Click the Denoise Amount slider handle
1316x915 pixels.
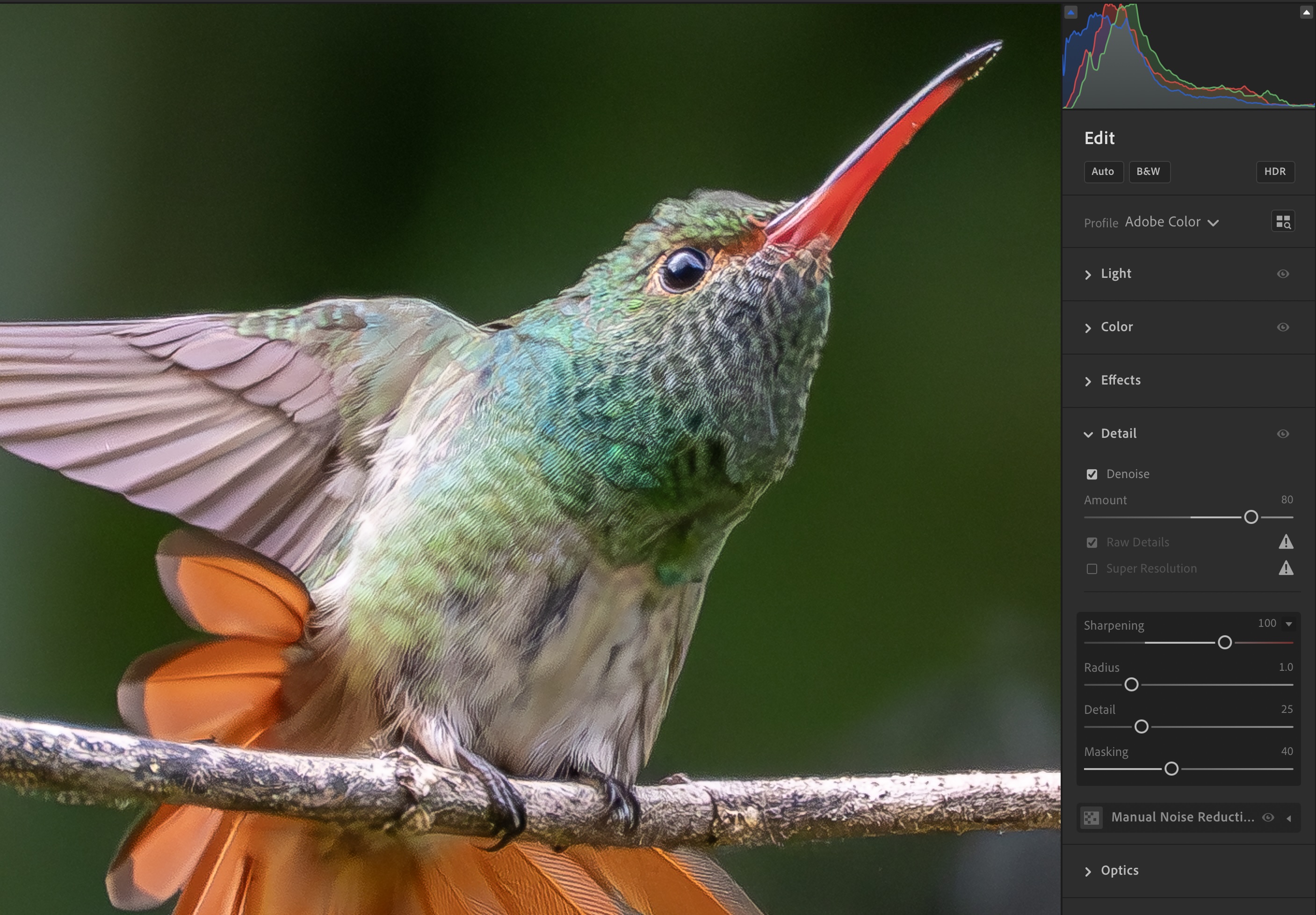coord(1251,517)
